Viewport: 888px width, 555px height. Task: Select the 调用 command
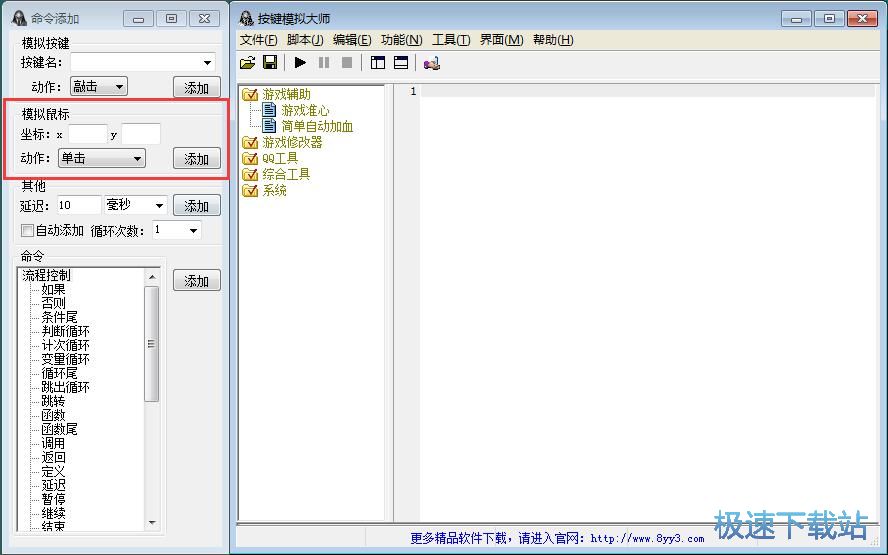(53, 443)
